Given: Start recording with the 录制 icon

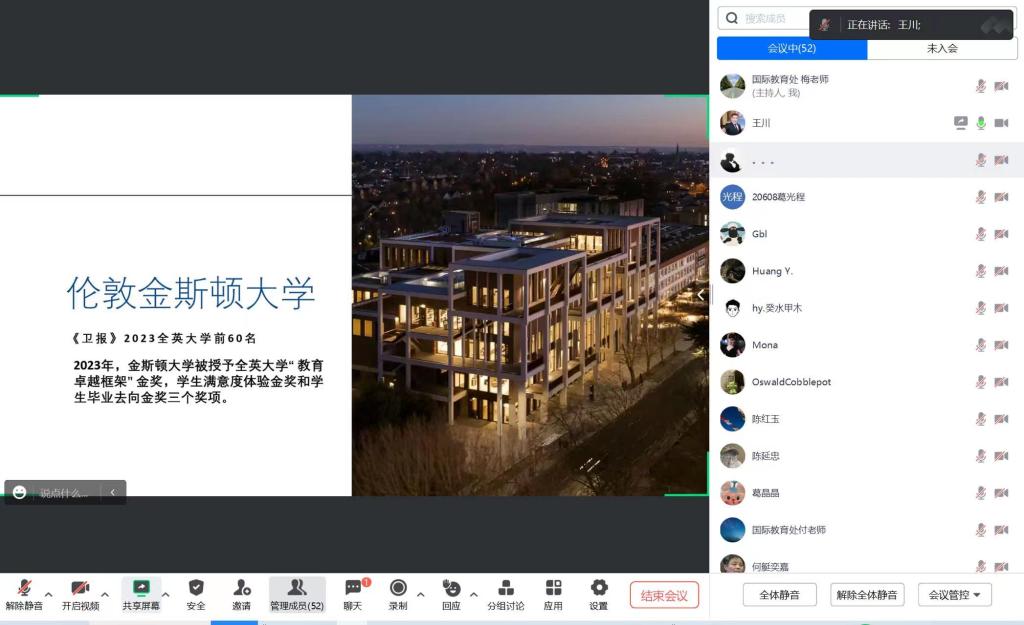Looking at the screenshot, I should click(x=398, y=588).
